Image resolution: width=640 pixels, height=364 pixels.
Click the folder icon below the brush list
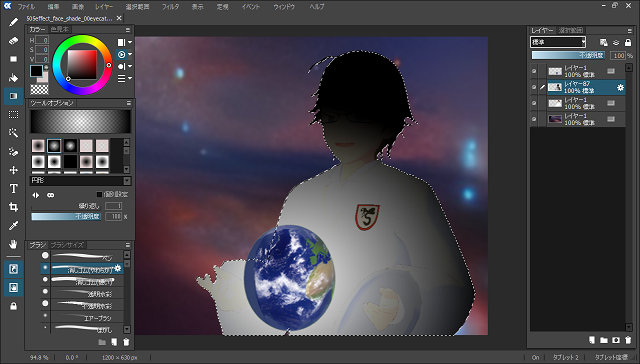102,342
